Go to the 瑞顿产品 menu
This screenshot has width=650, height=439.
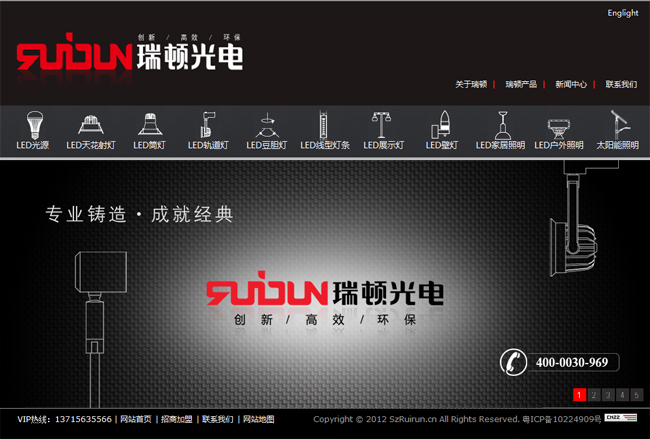[x=521, y=85]
